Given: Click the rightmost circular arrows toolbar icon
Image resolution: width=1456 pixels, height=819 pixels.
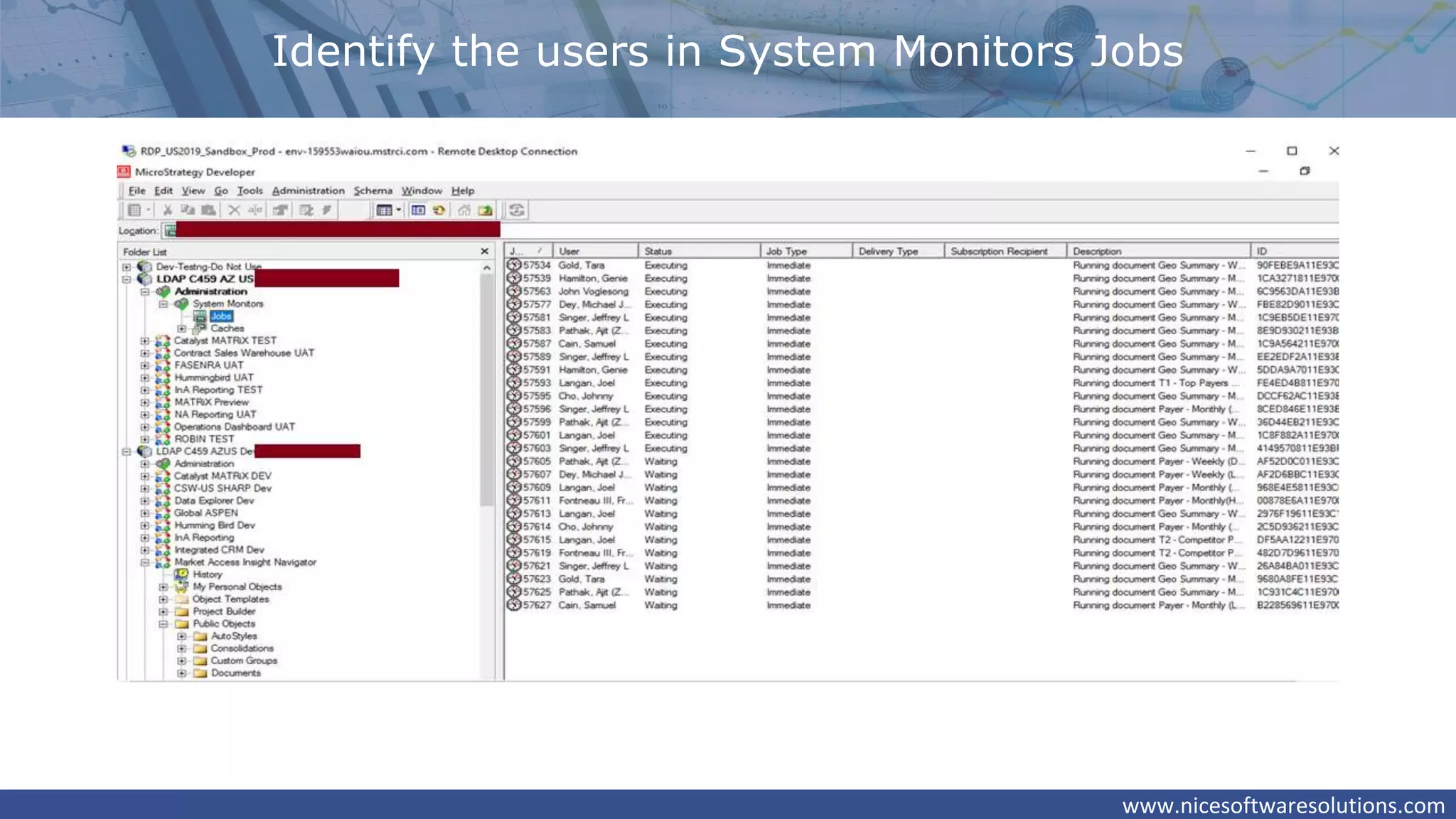Looking at the screenshot, I should (x=518, y=210).
